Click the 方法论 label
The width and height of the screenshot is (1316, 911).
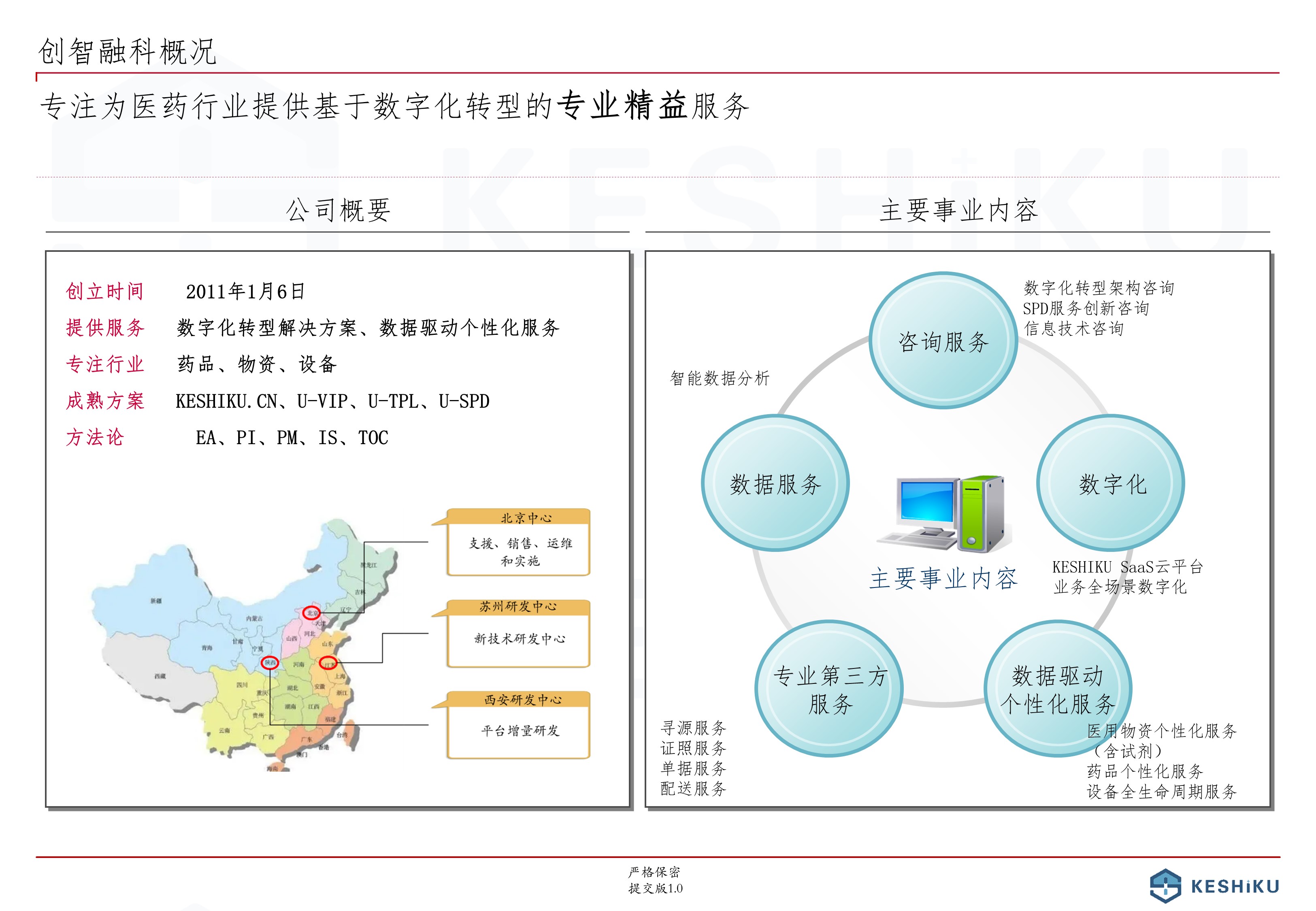click(95, 437)
